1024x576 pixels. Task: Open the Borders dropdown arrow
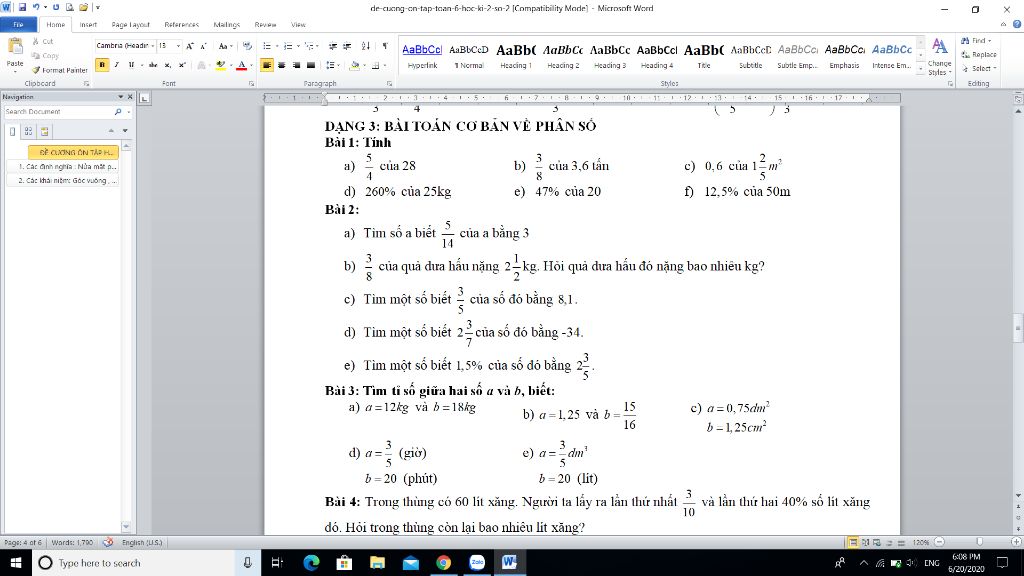tap(385, 65)
